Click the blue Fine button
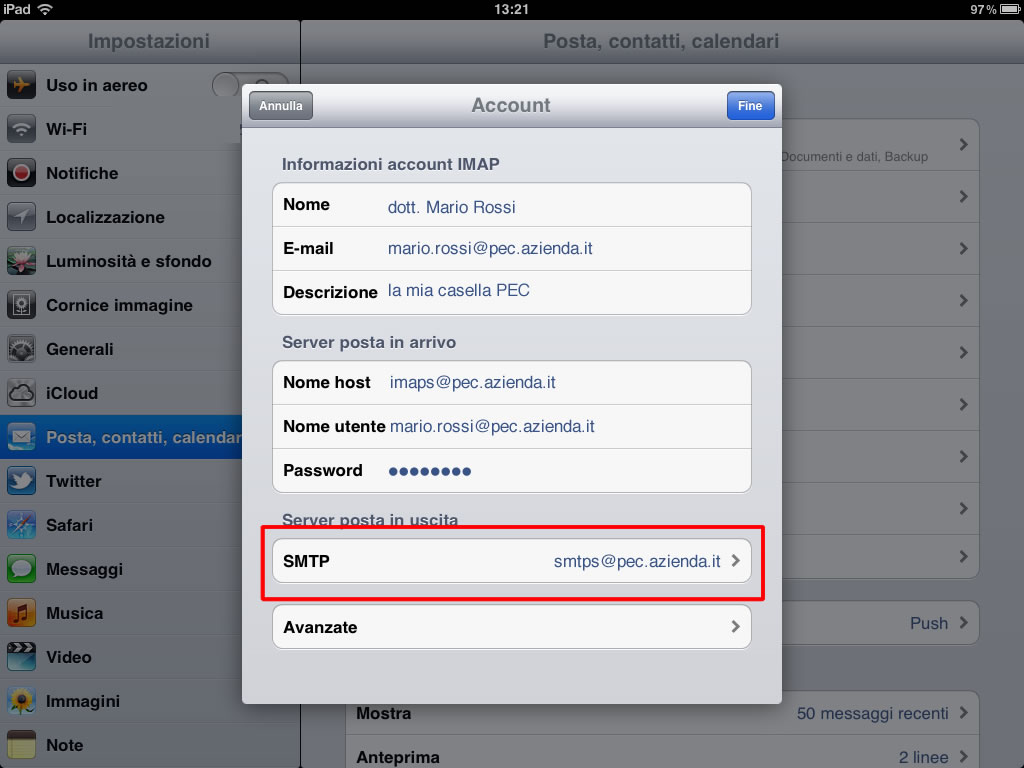The image size is (1024, 768). [750, 106]
